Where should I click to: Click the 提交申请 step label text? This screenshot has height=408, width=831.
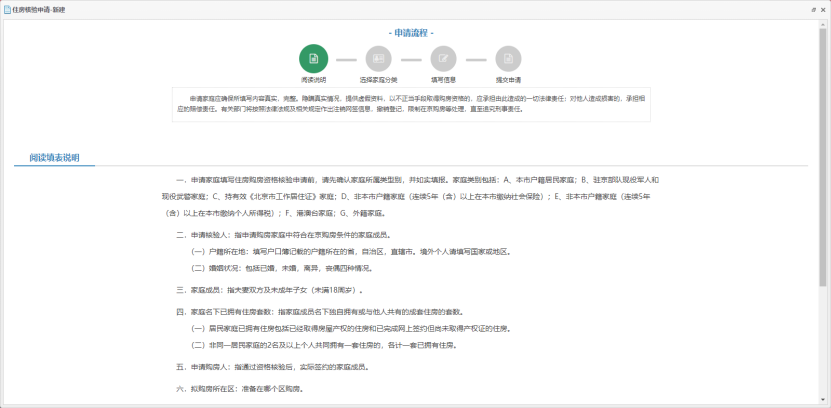(508, 79)
